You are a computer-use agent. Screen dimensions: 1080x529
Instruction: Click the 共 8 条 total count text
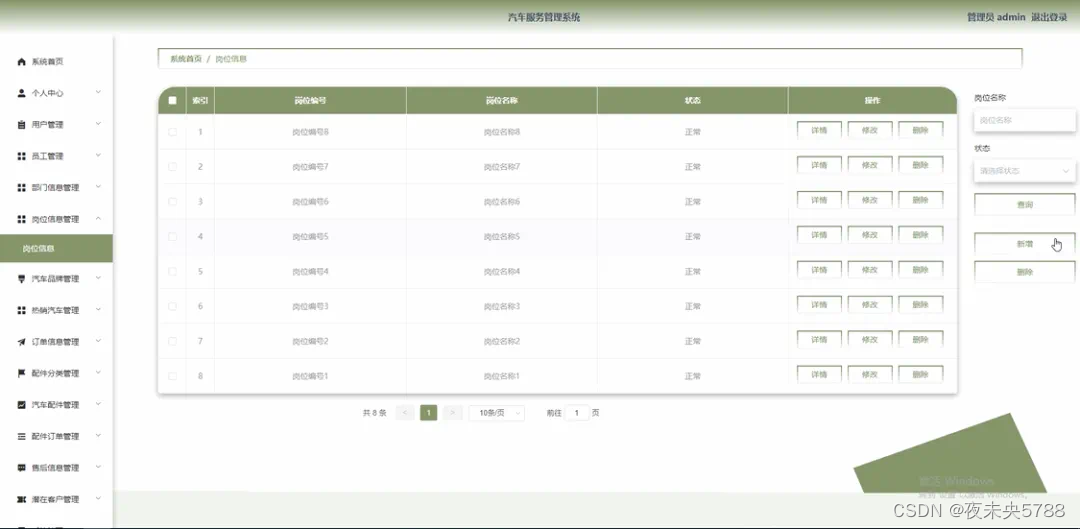pyautogui.click(x=375, y=413)
